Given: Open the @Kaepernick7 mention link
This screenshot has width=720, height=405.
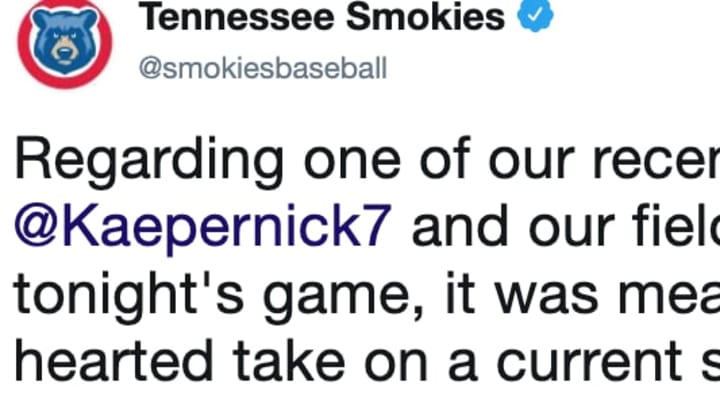Looking at the screenshot, I should coord(203,226).
